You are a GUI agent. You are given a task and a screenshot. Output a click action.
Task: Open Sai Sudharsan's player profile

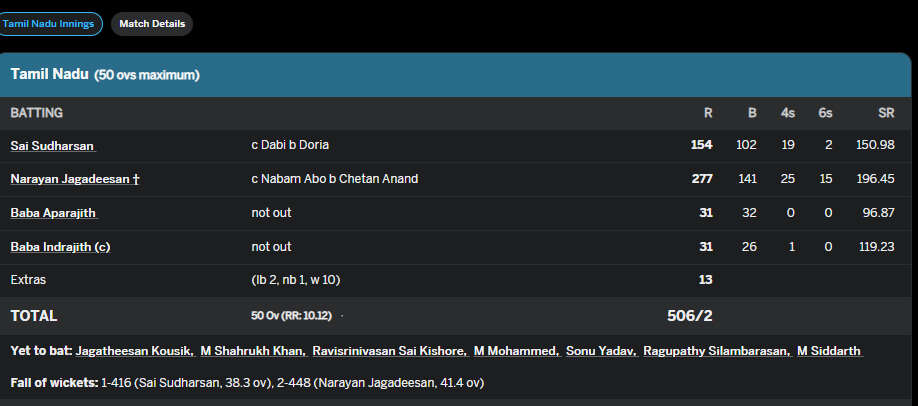pos(52,145)
